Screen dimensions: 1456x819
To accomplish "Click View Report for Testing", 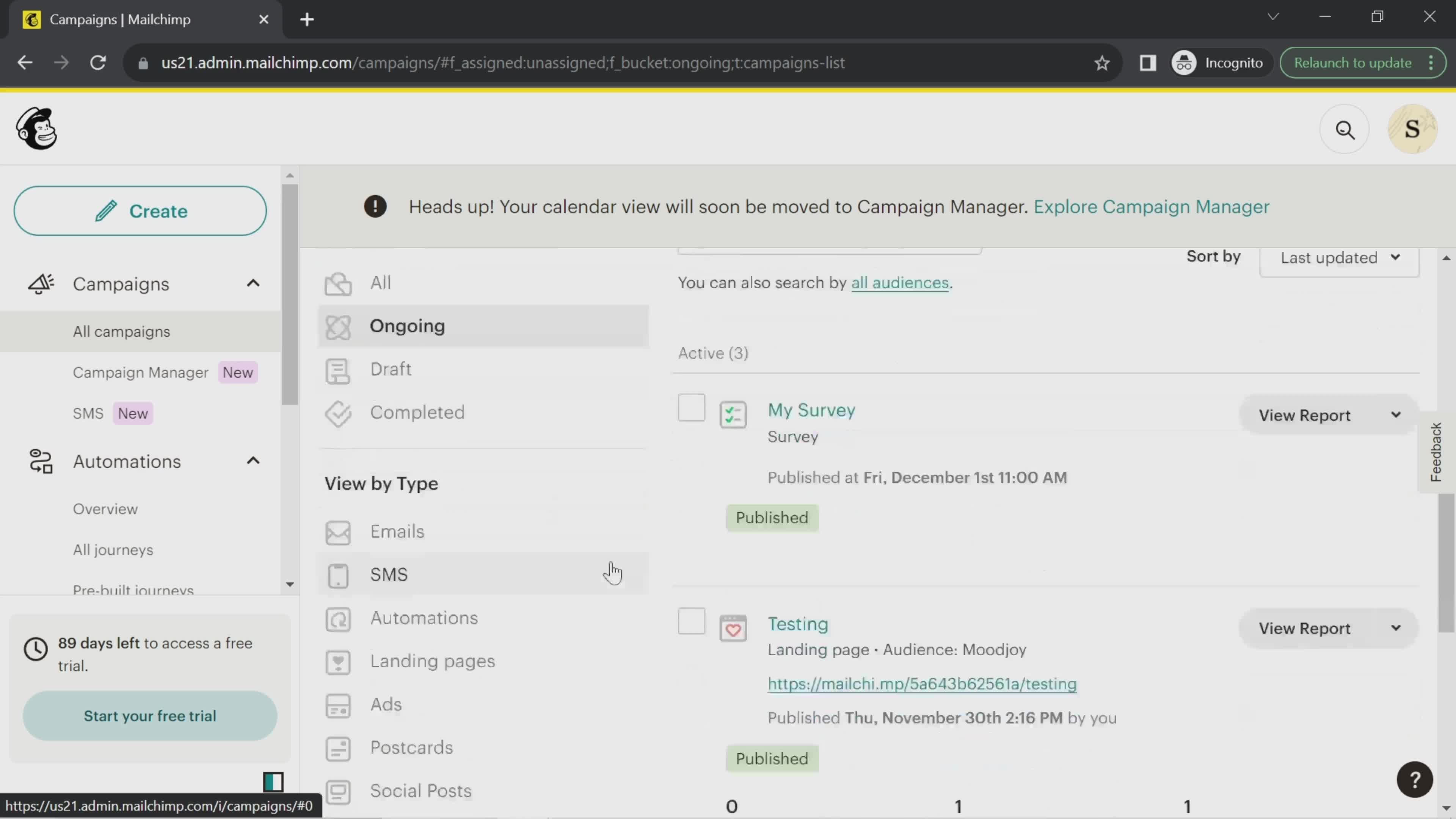I will 1304,628.
